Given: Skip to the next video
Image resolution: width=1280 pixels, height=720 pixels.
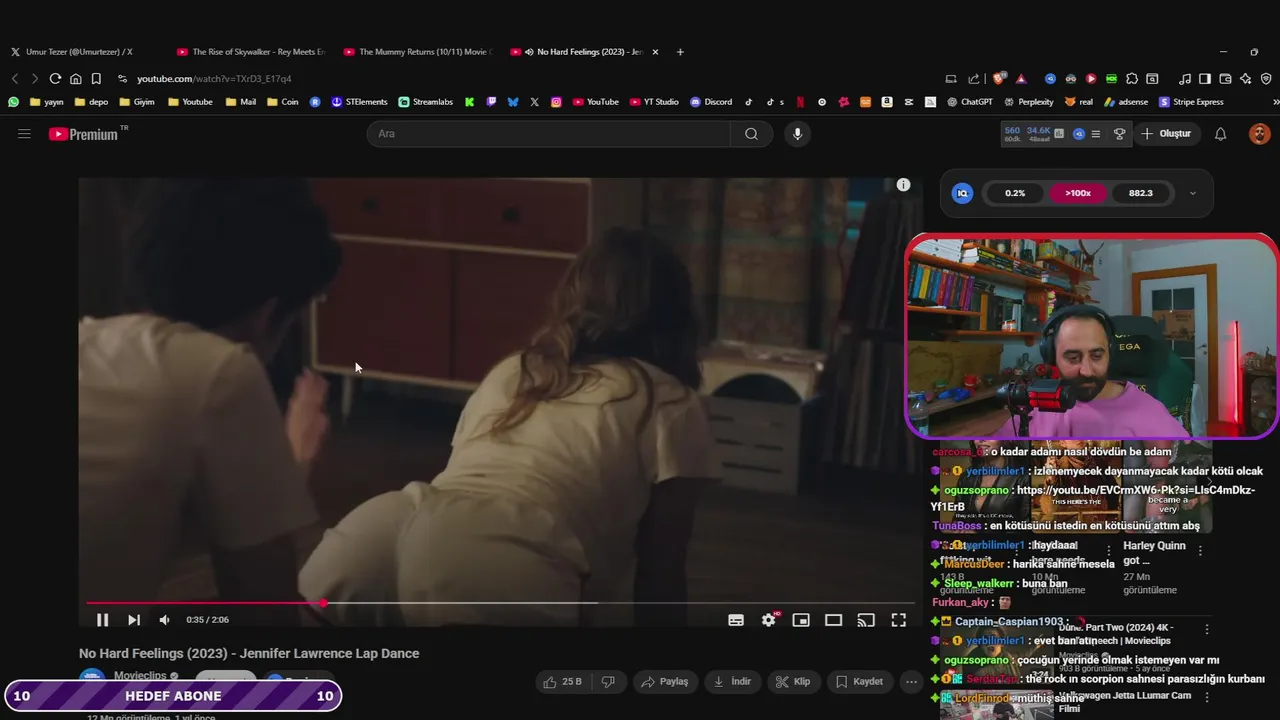Looking at the screenshot, I should click(134, 620).
